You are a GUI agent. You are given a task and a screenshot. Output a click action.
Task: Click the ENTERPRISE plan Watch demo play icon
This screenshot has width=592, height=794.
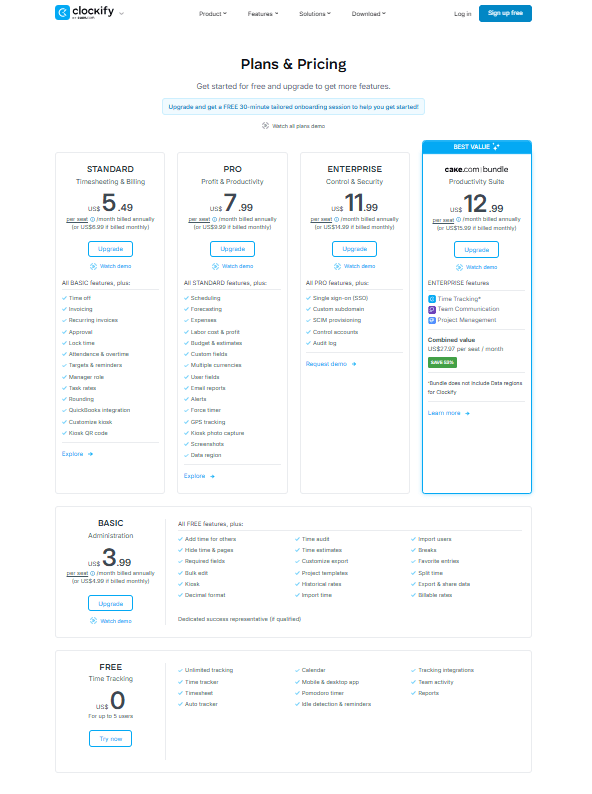tap(337, 266)
